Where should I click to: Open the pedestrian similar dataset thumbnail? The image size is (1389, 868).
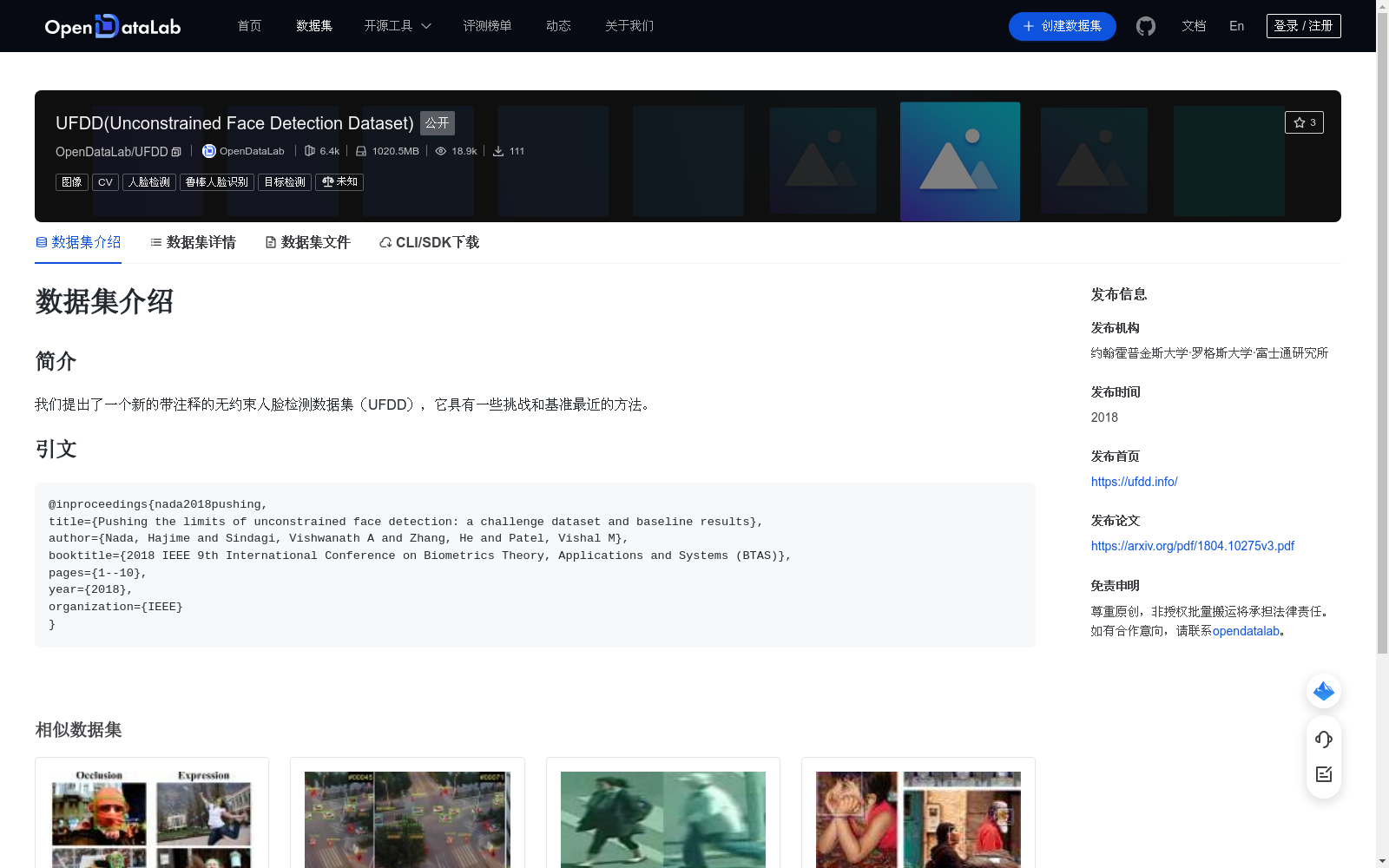[663, 819]
